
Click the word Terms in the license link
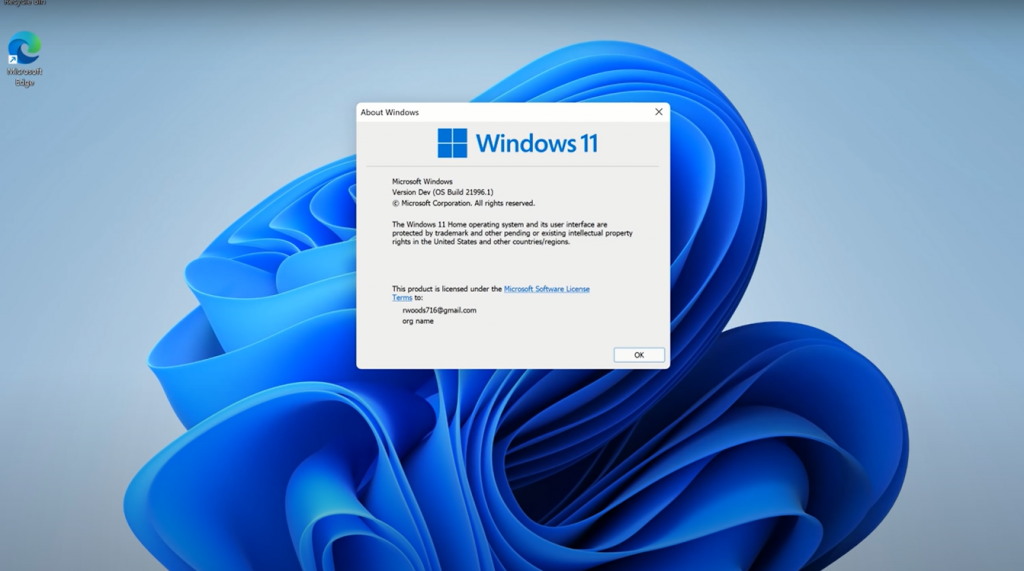402,298
